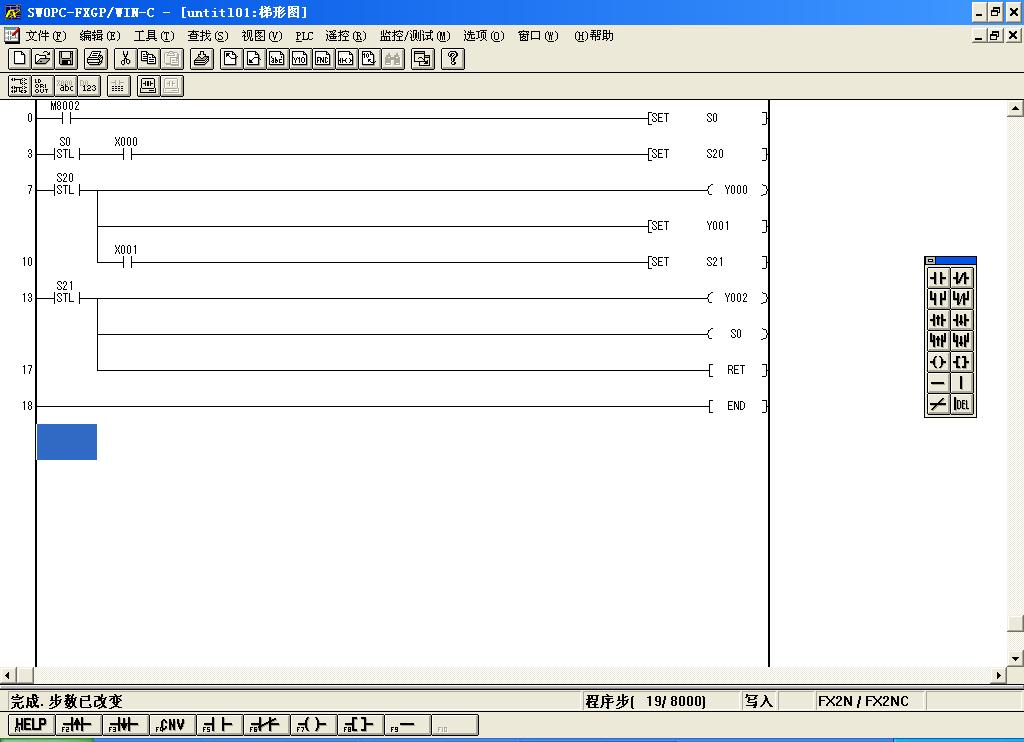Click the New file toolbar icon

19,59
